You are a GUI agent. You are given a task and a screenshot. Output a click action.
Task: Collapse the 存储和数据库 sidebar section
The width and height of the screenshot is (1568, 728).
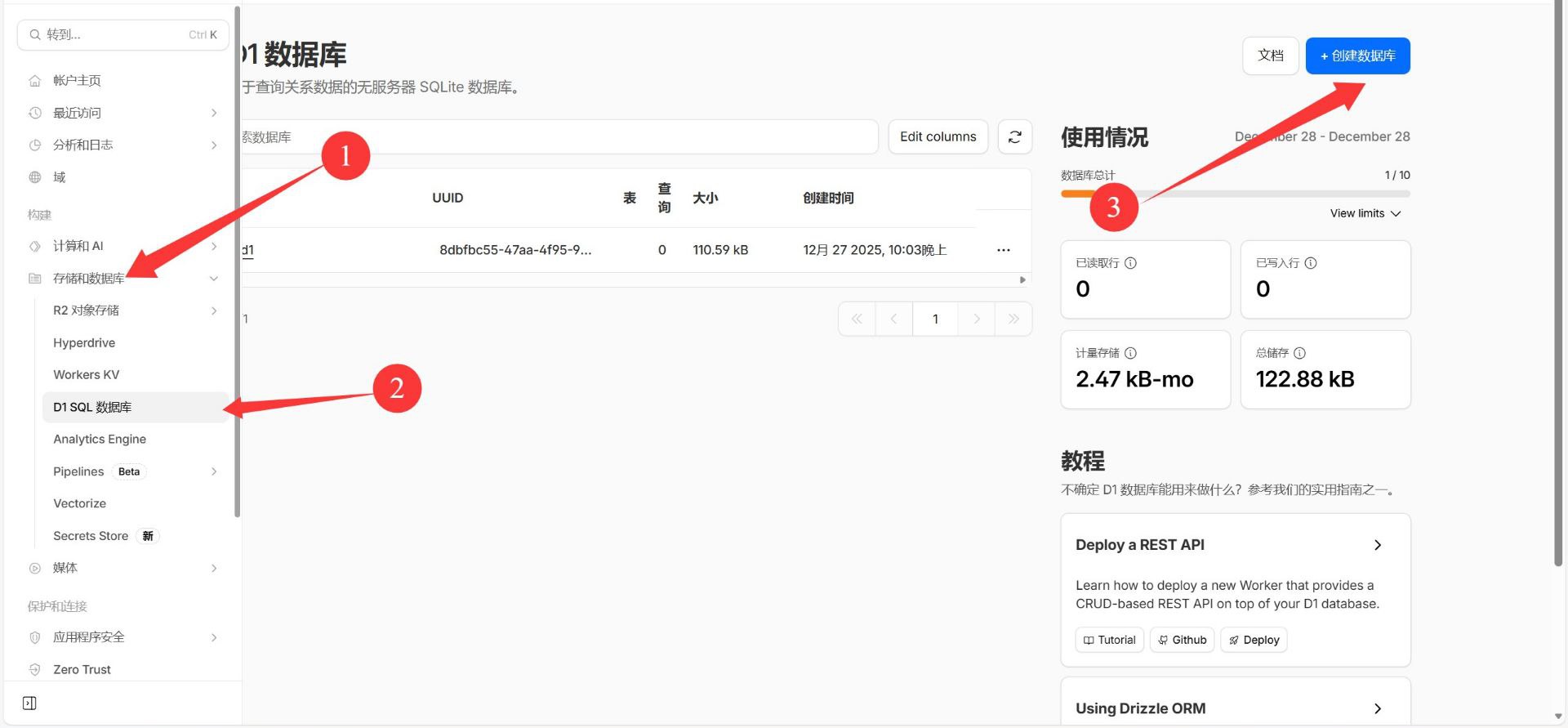click(x=214, y=279)
